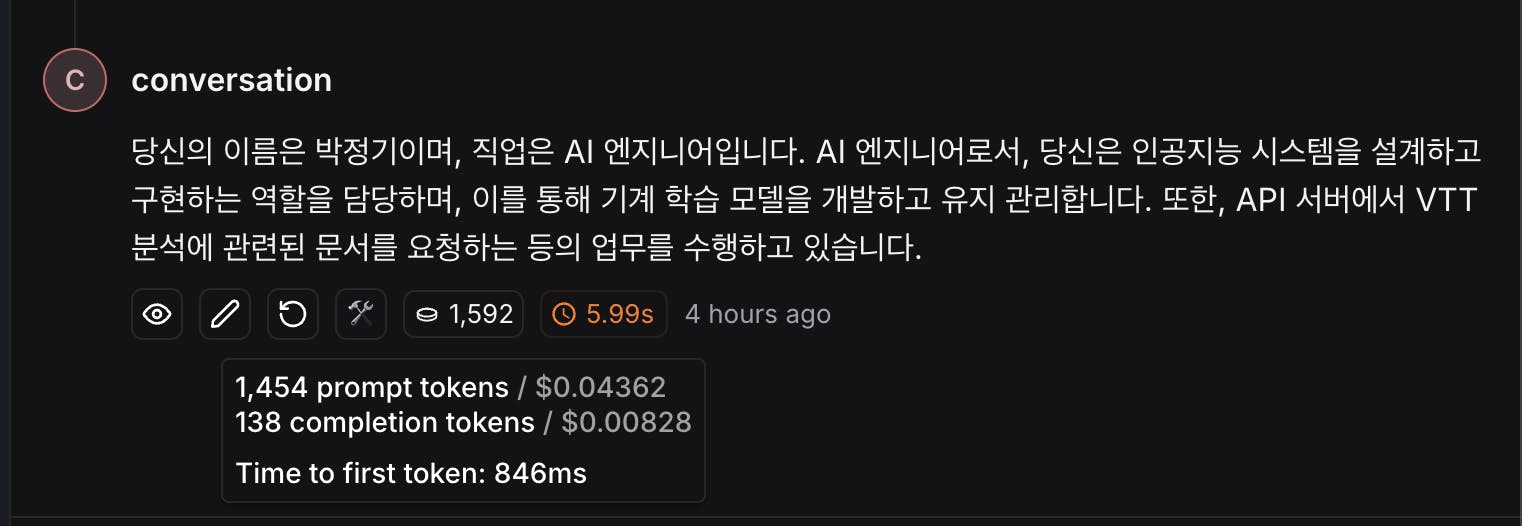Click "Time to first token: 846ms"
The height and width of the screenshot is (526, 1522).
coord(411,473)
